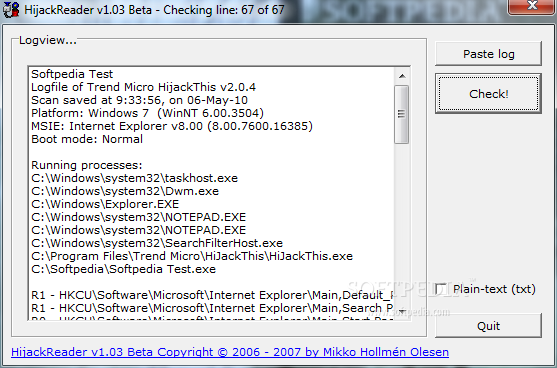The width and height of the screenshot is (557, 368).
Task: Click the SearchFilterHost.exe process line
Action: [157, 243]
